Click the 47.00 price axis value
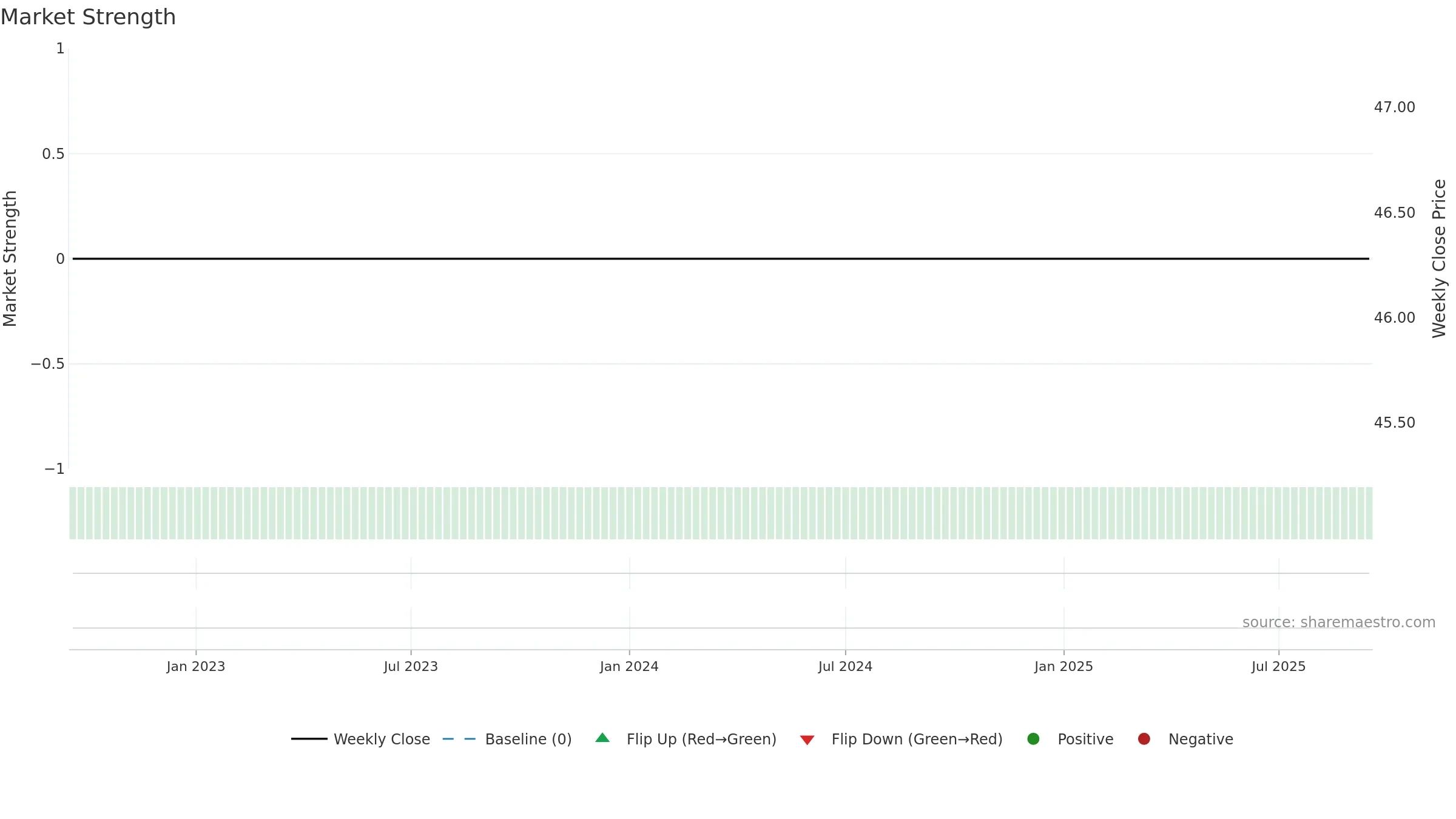 [x=1394, y=107]
